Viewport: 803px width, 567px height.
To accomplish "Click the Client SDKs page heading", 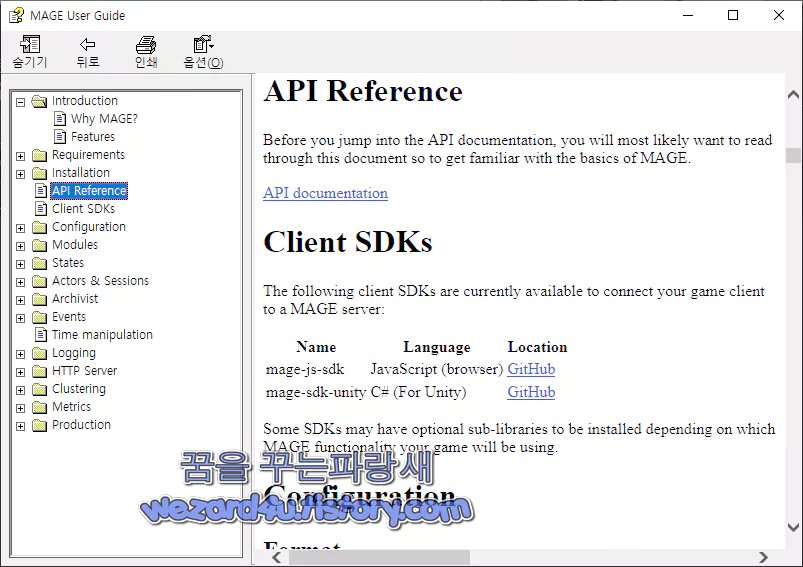I will (x=348, y=242).
